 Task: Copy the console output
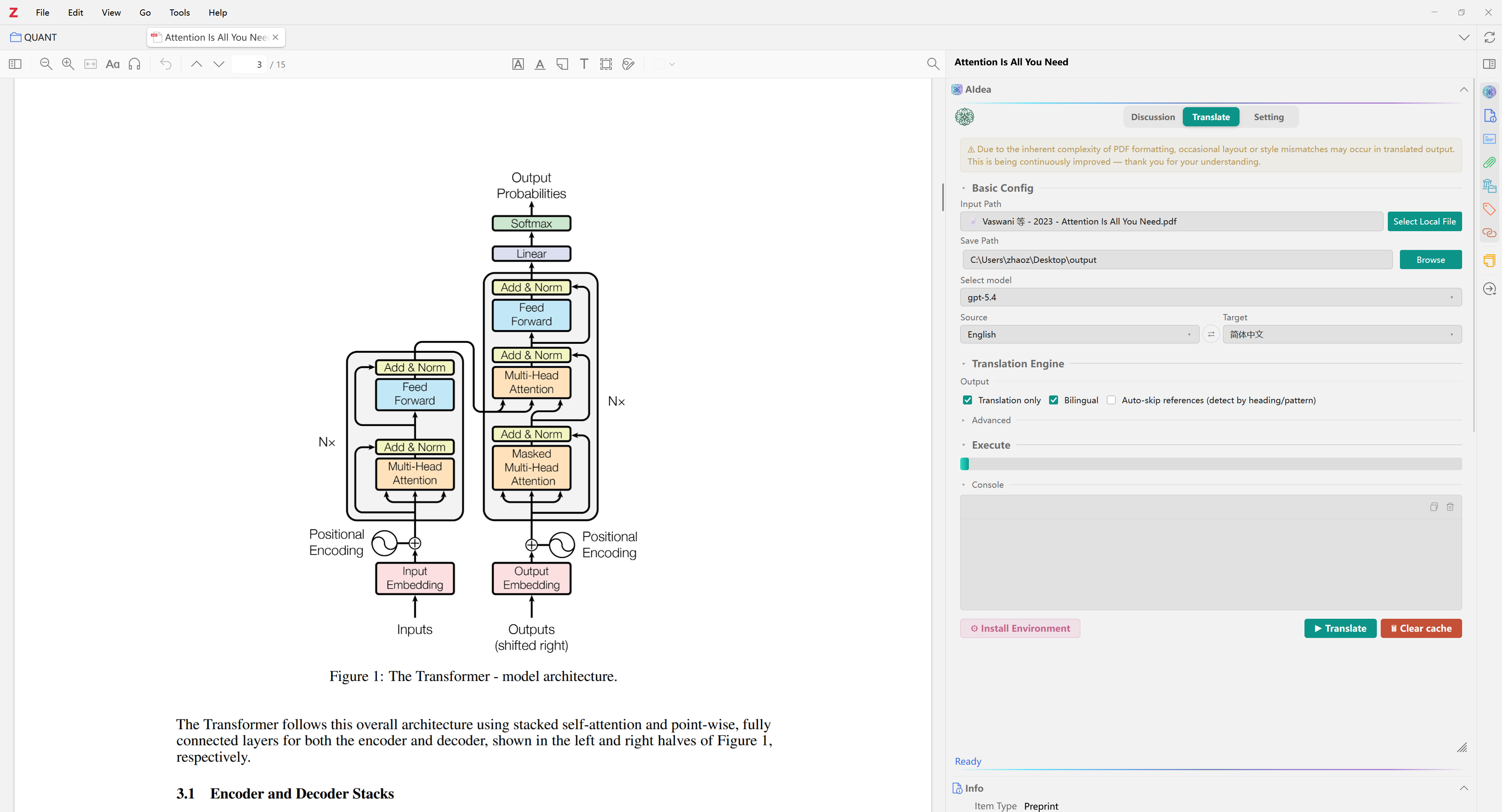[1434, 507]
